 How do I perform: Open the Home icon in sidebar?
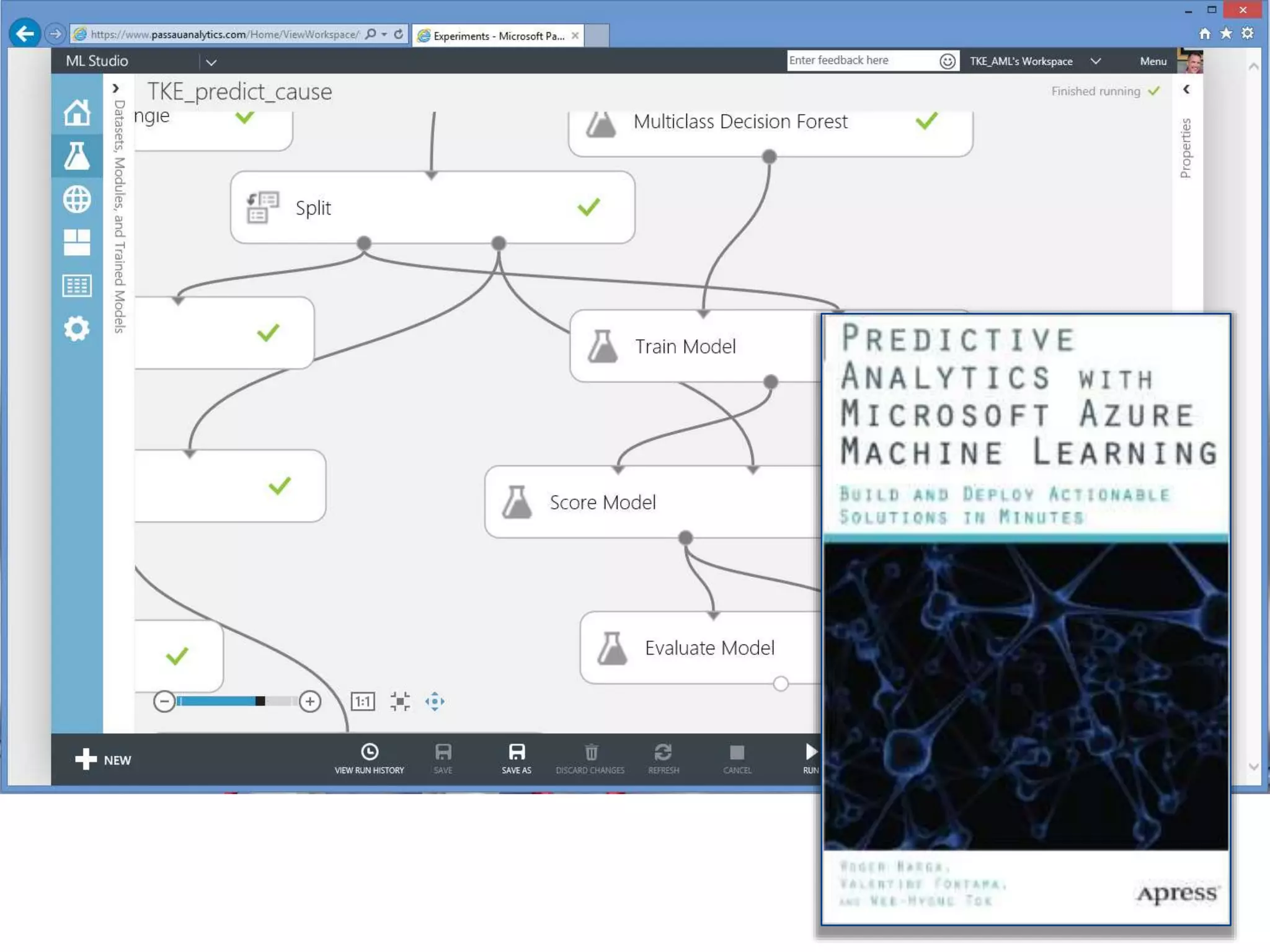point(77,113)
